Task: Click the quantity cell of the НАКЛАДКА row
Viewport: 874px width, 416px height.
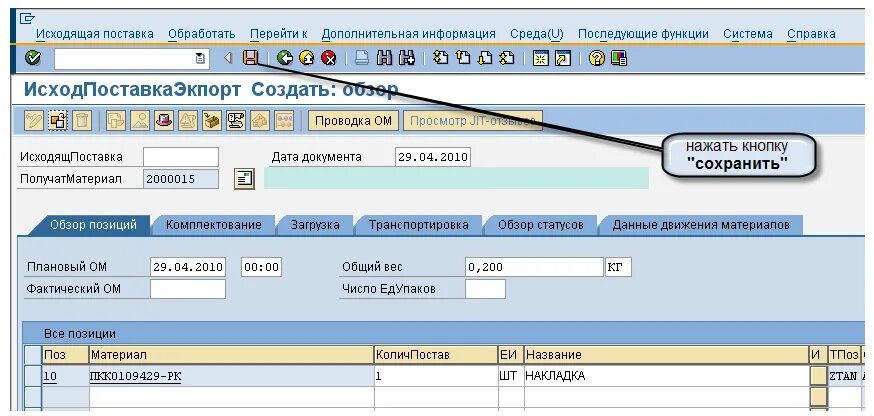Action: pos(436,376)
